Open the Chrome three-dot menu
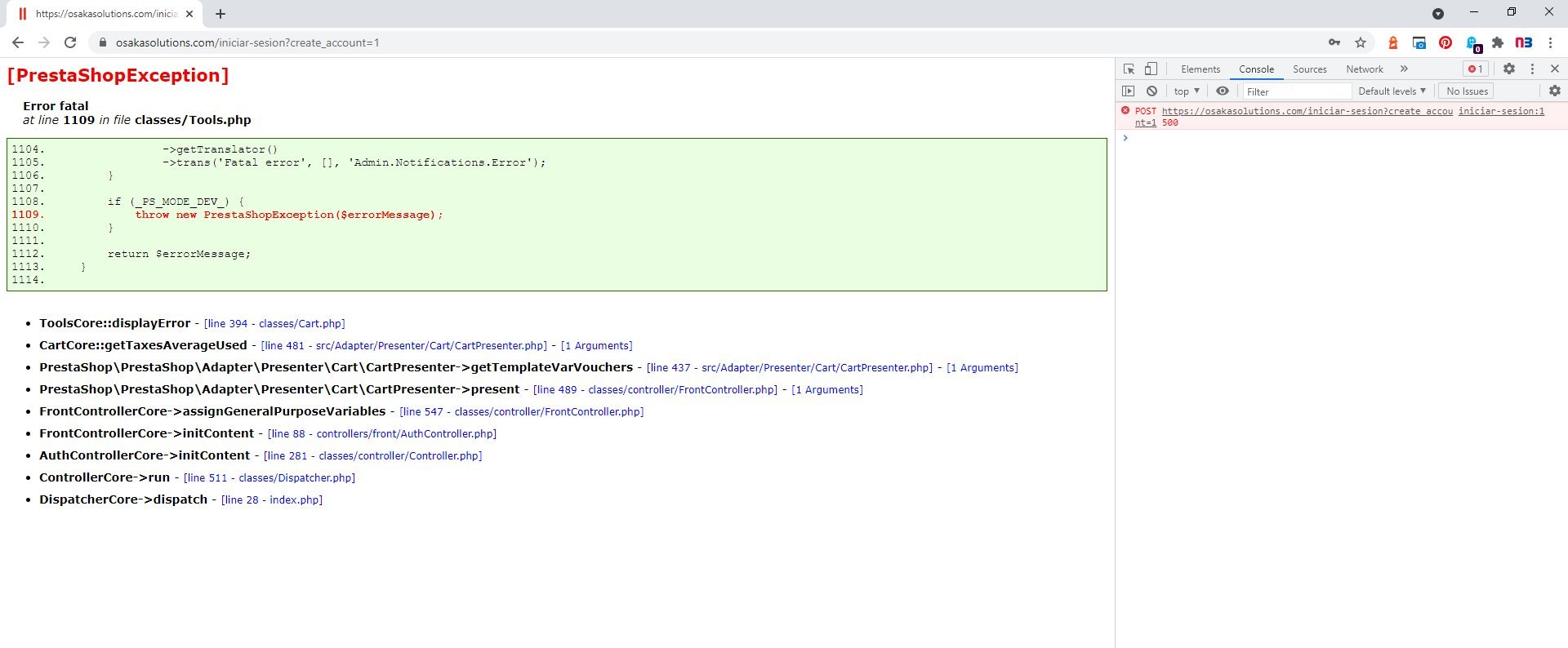Image resolution: width=1568 pixels, height=648 pixels. [x=1550, y=42]
